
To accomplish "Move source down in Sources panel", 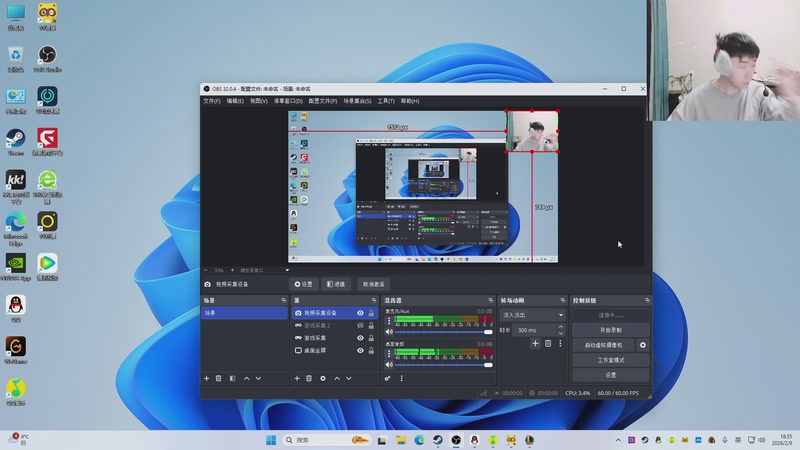I will [348, 379].
